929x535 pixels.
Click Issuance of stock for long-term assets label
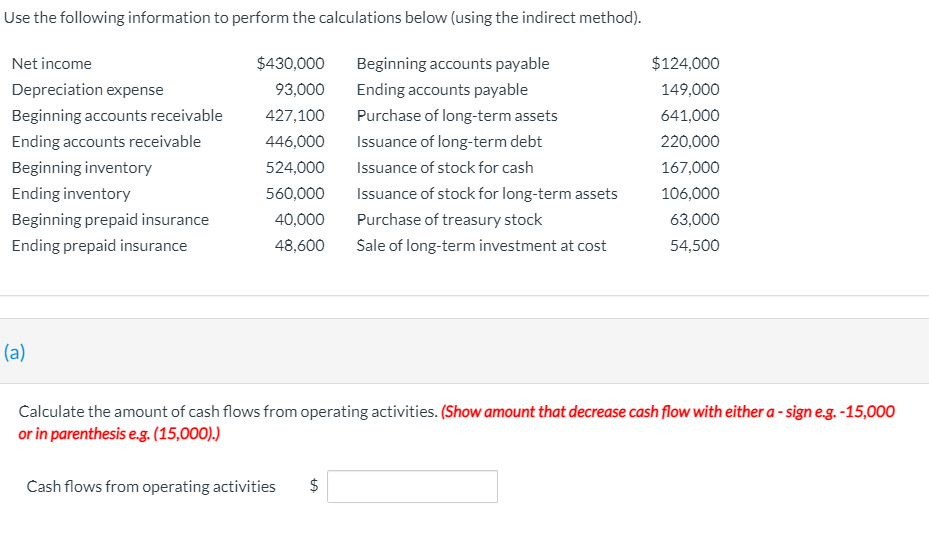[487, 194]
